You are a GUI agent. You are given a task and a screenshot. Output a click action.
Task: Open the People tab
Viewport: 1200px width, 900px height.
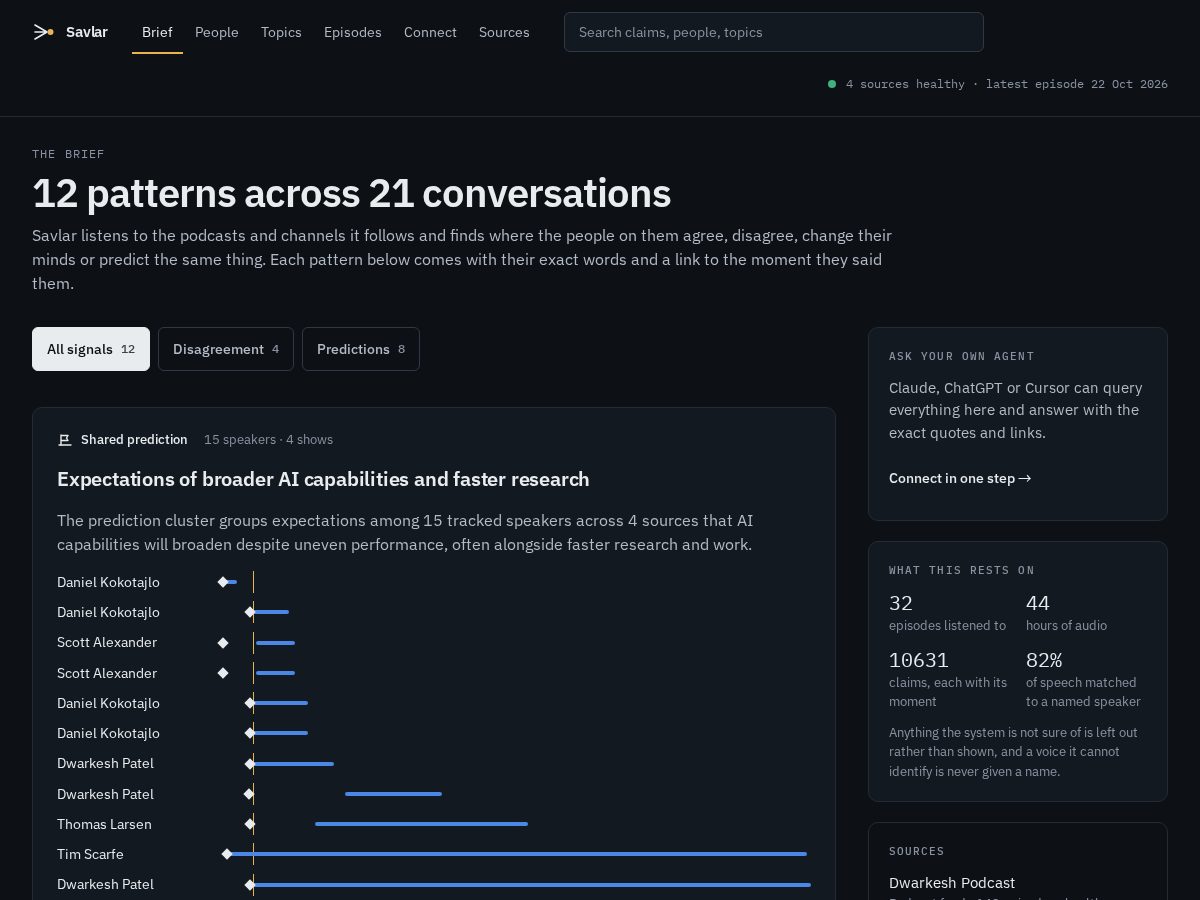click(x=217, y=32)
